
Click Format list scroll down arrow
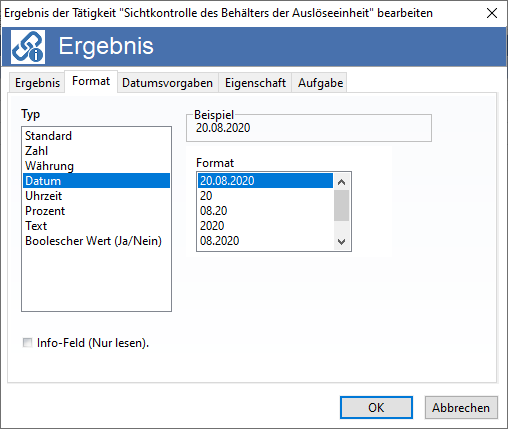pyautogui.click(x=341, y=241)
